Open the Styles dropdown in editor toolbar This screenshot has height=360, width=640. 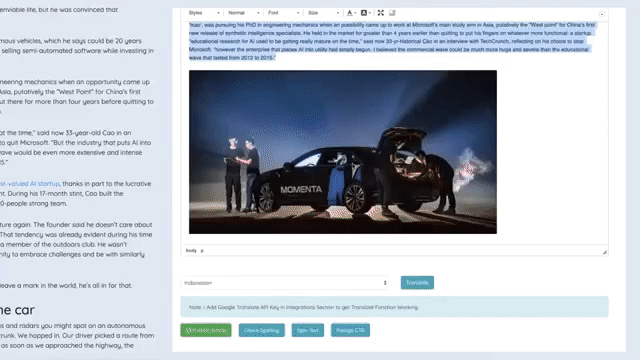click(x=204, y=13)
